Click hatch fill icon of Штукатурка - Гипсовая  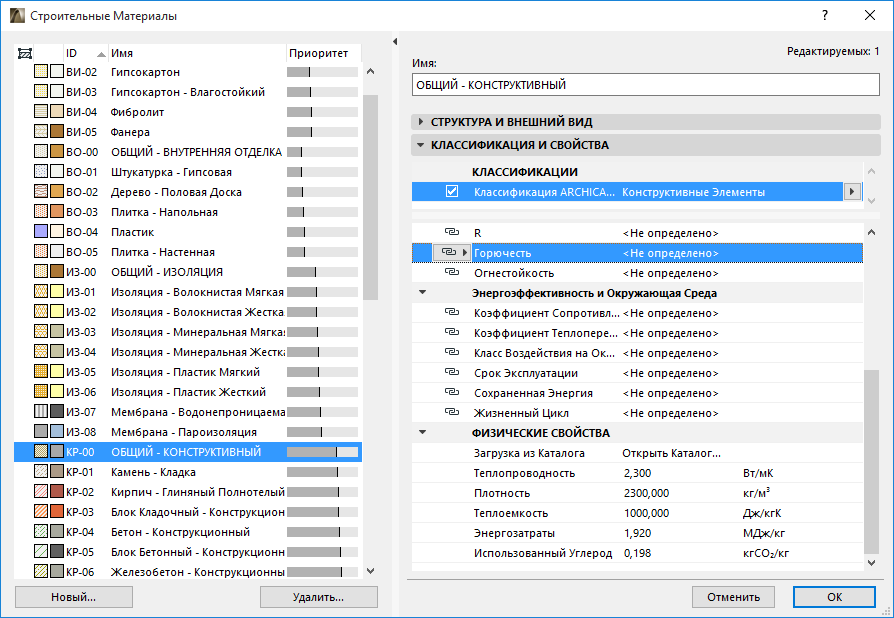pyautogui.click(x=40, y=172)
